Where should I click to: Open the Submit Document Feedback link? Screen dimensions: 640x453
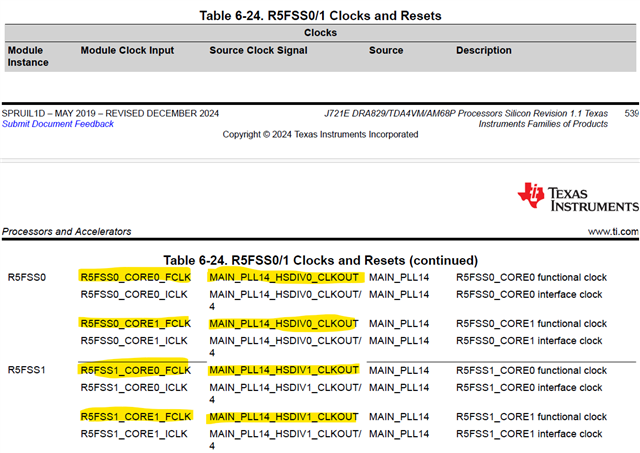pyautogui.click(x=58, y=124)
